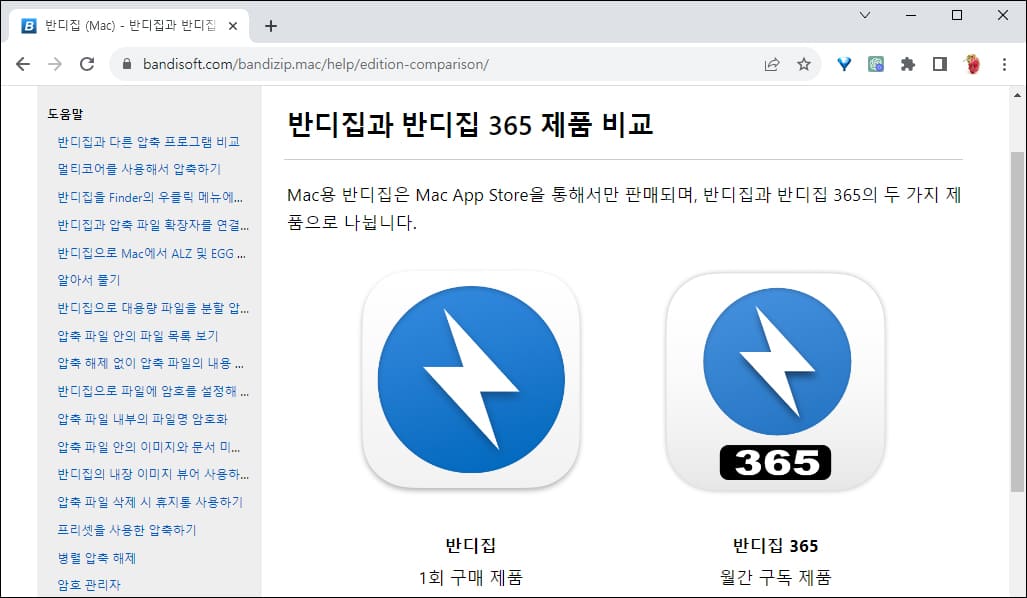Click the browser back navigation arrow
Screen dimensions: 1027x598
22,63
